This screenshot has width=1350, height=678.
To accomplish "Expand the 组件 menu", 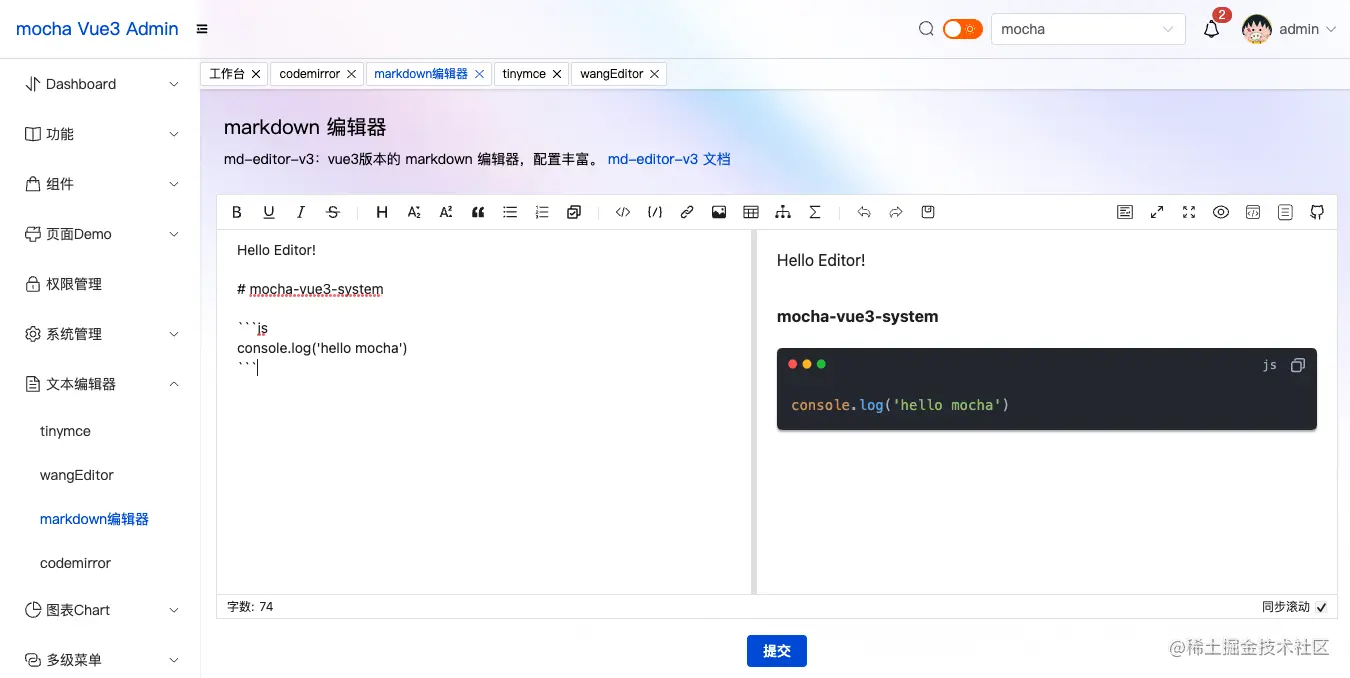I will (x=100, y=184).
